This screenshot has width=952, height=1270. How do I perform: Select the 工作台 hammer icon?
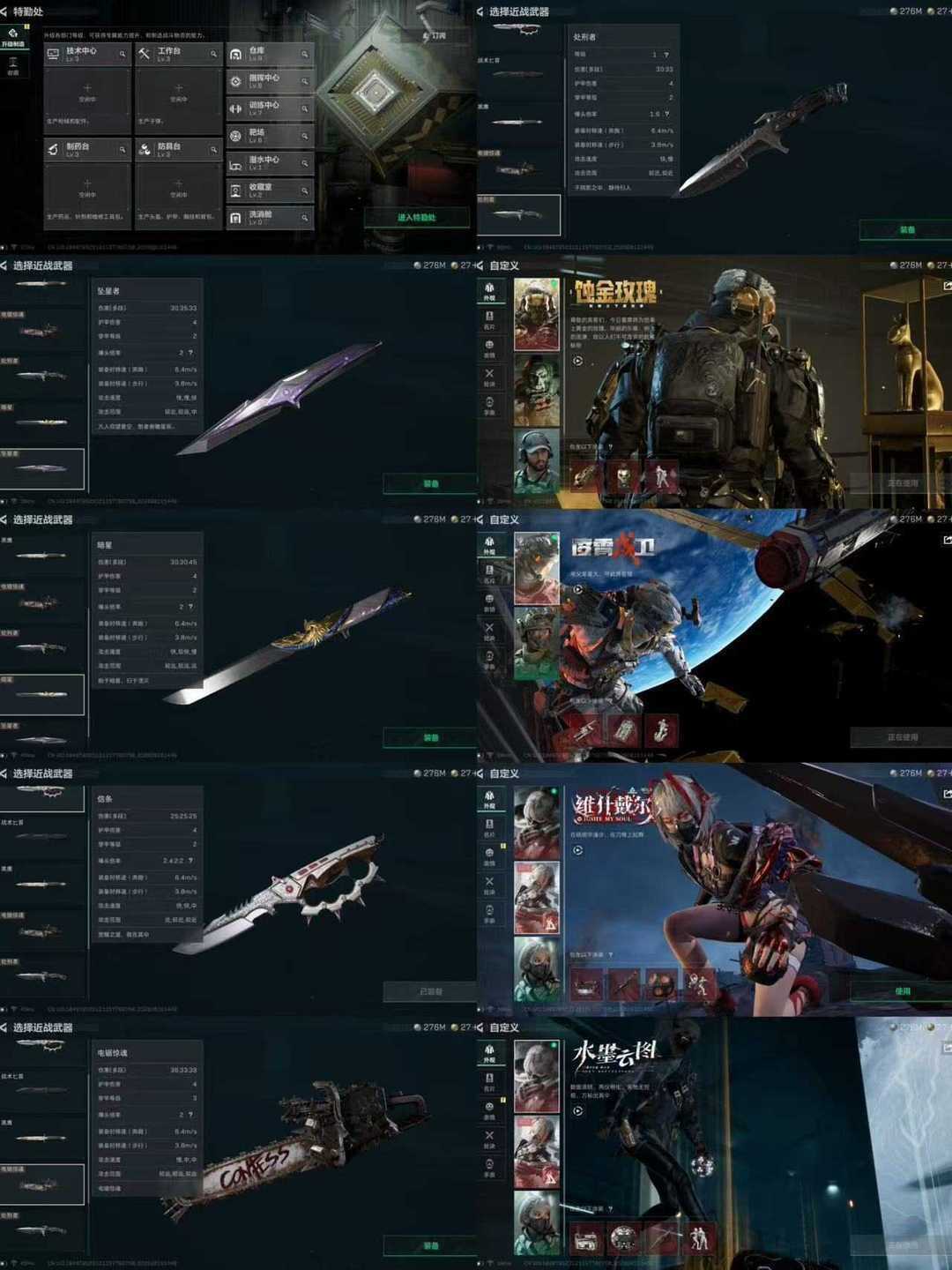click(145, 54)
